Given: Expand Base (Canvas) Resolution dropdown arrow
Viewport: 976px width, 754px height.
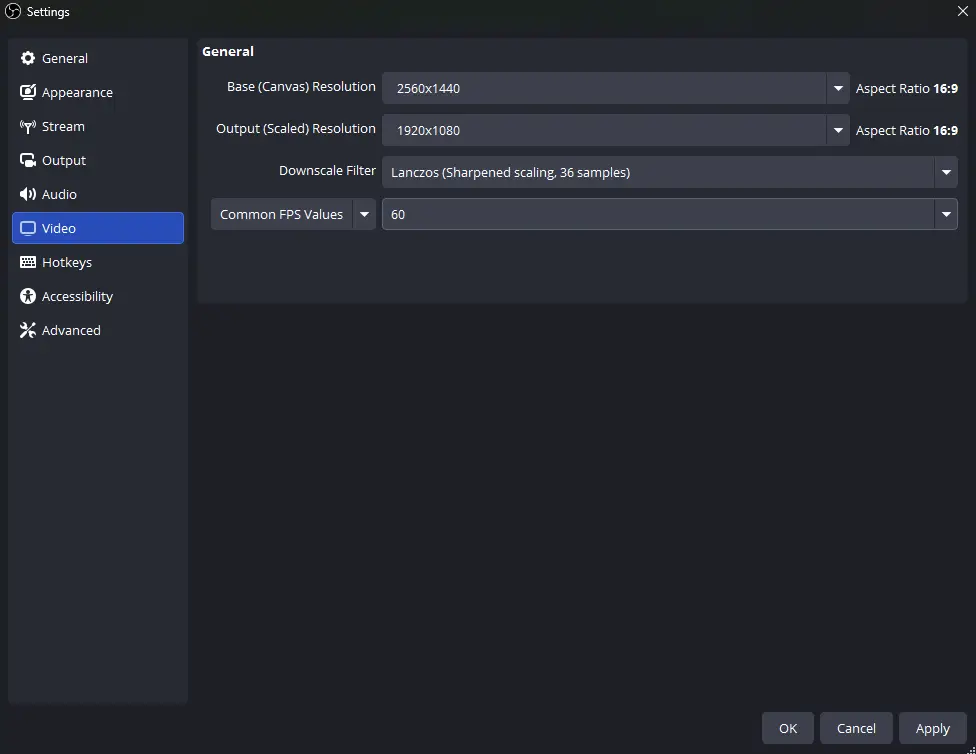Looking at the screenshot, I should click(838, 88).
